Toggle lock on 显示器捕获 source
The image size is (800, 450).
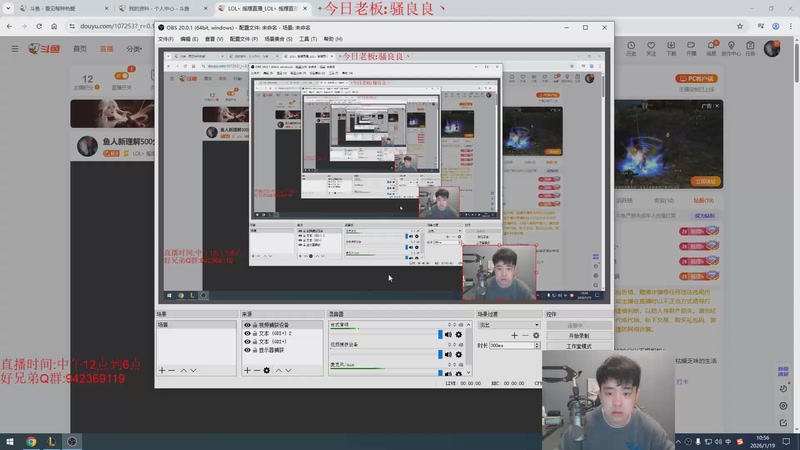[x=255, y=350]
